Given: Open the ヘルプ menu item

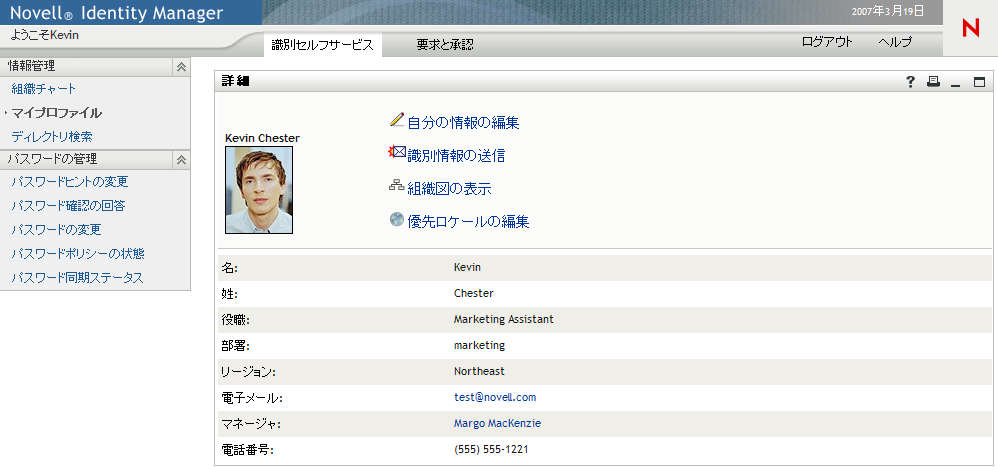Looking at the screenshot, I should pyautogui.click(x=895, y=42).
